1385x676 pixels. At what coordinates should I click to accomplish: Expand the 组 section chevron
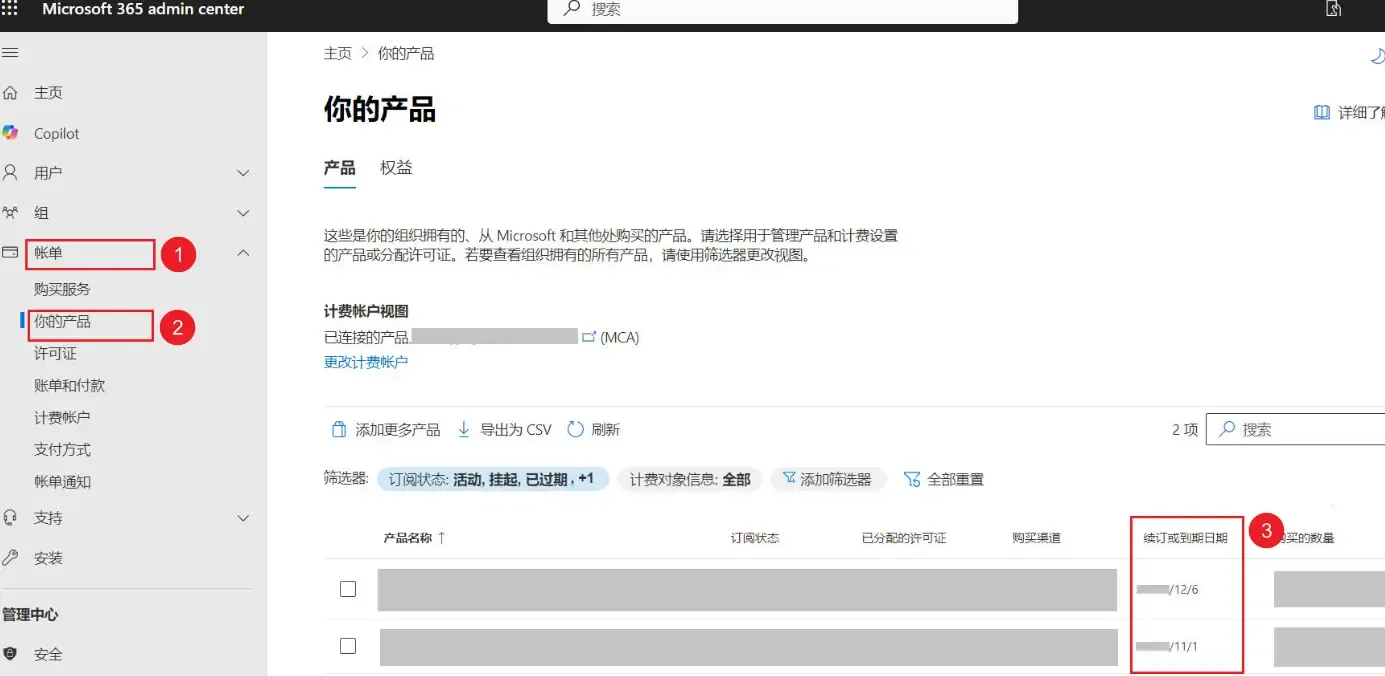(243, 213)
